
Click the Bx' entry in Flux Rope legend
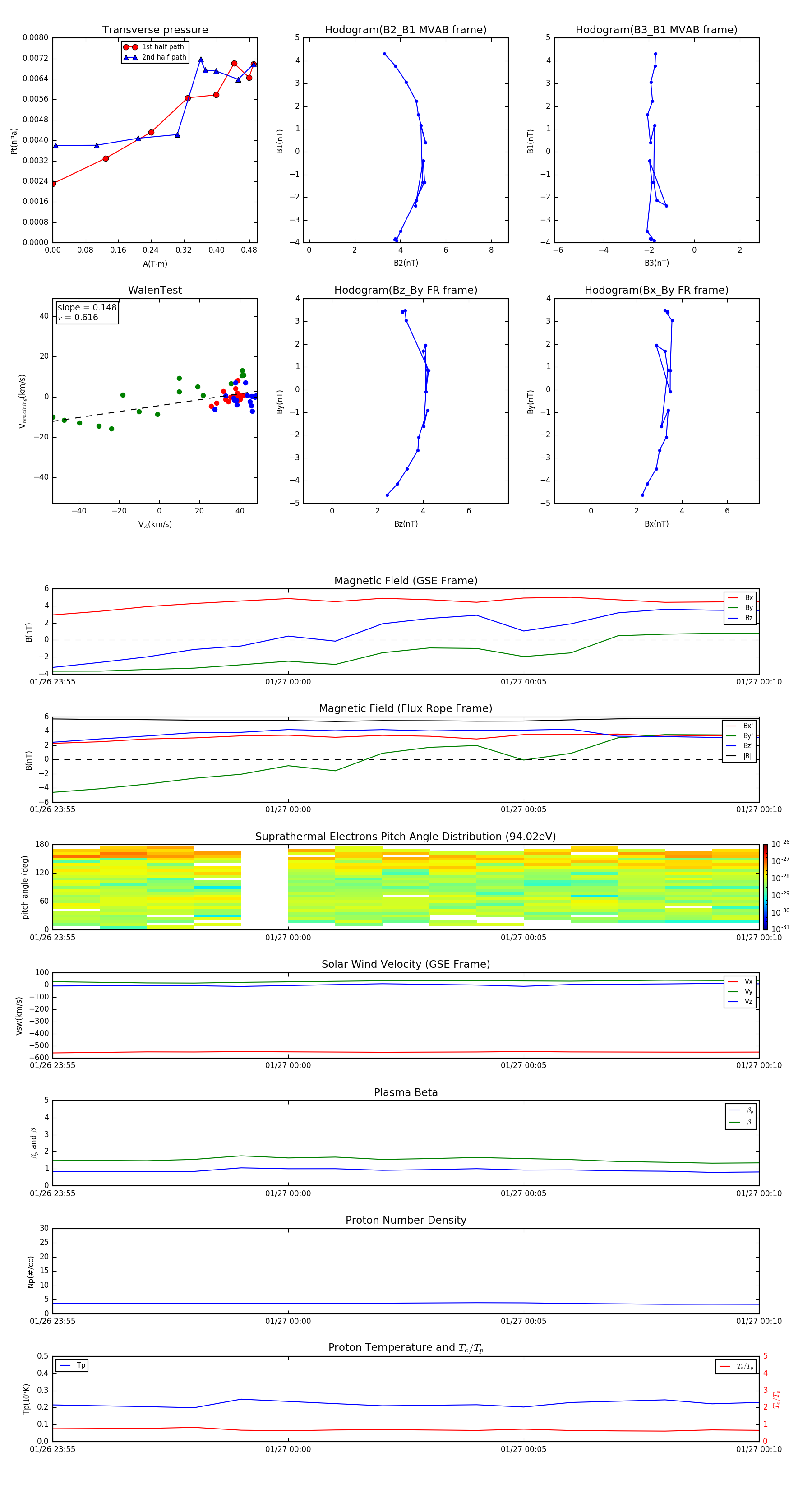tap(739, 726)
